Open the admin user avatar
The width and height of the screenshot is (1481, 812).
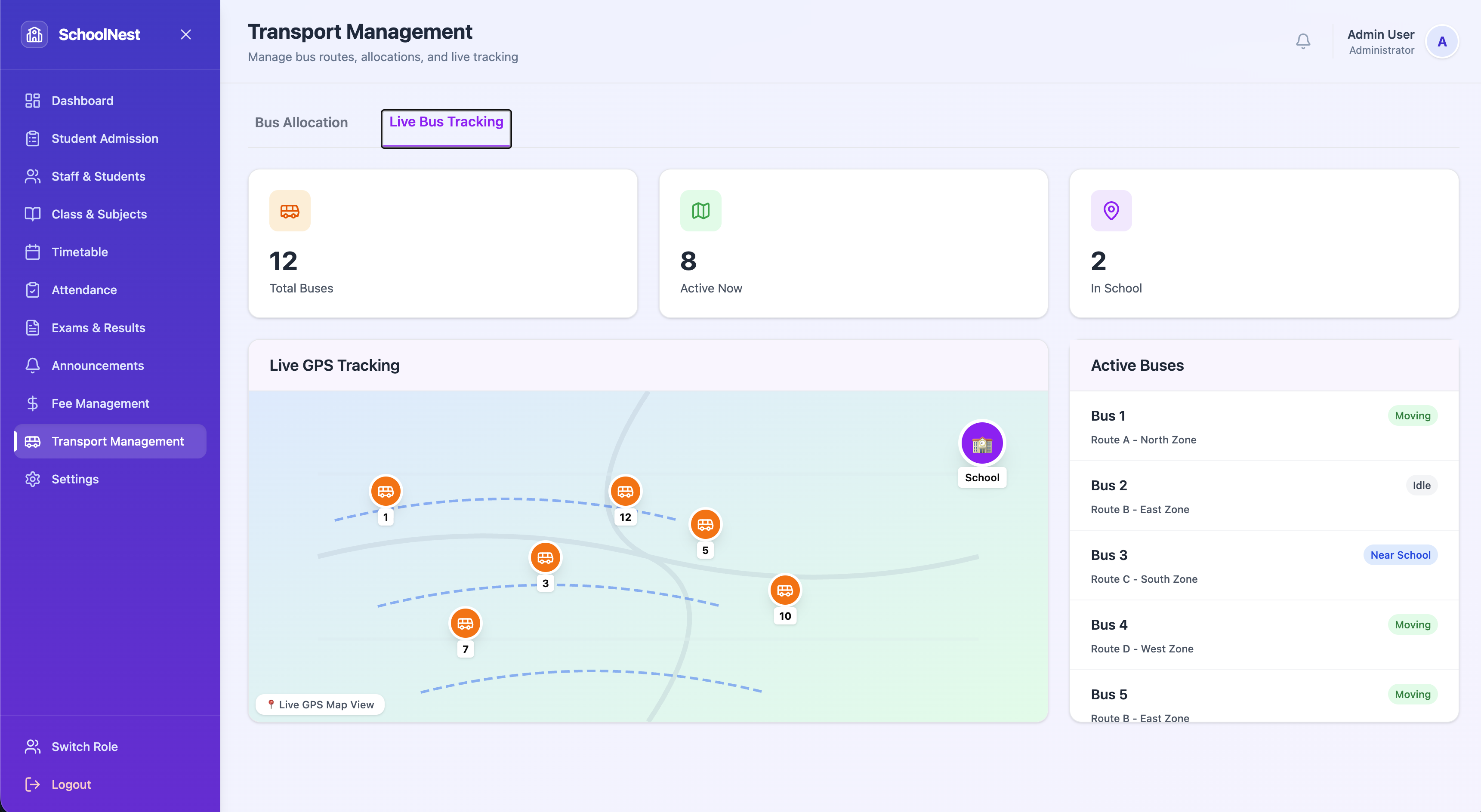click(1441, 42)
